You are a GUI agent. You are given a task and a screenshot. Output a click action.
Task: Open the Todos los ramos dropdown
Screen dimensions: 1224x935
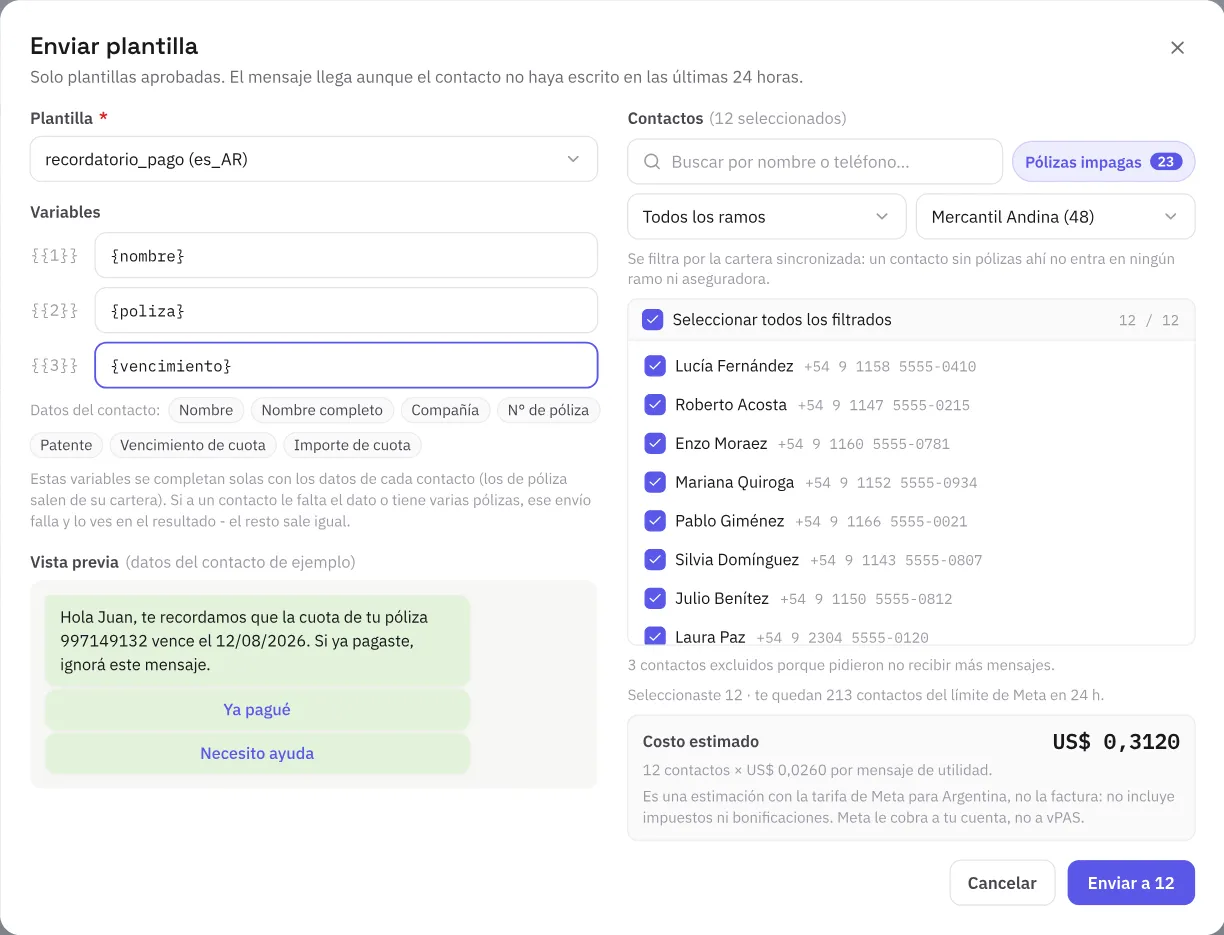point(766,217)
